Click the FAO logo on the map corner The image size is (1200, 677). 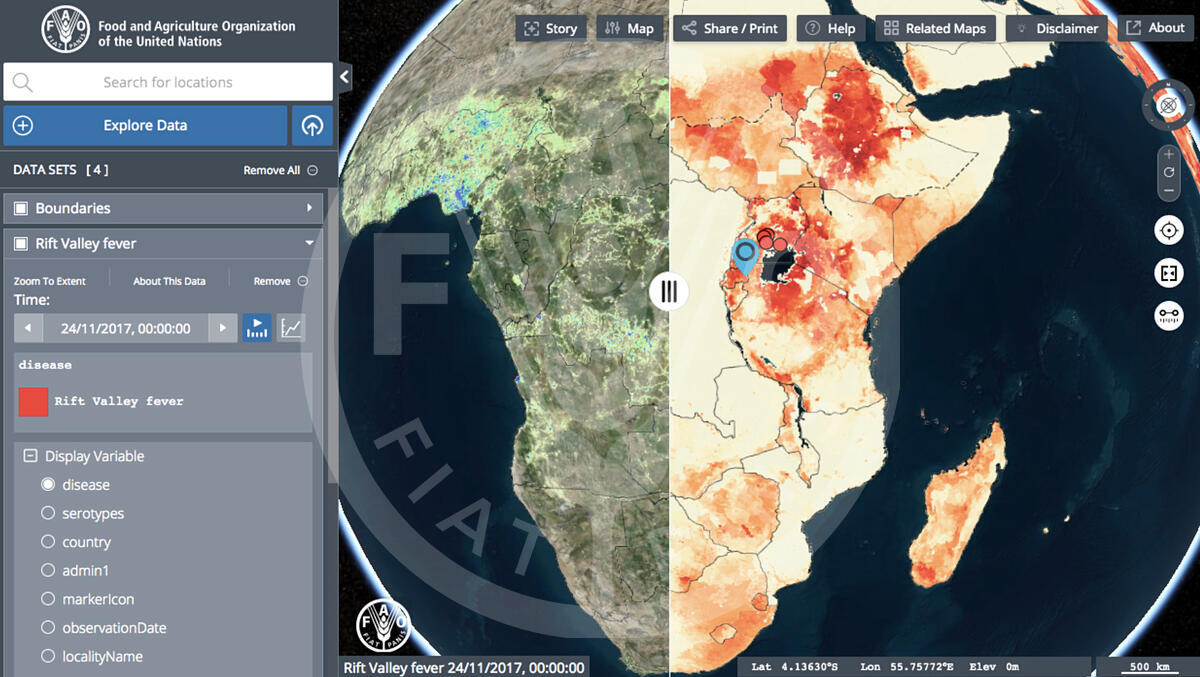[x=383, y=625]
